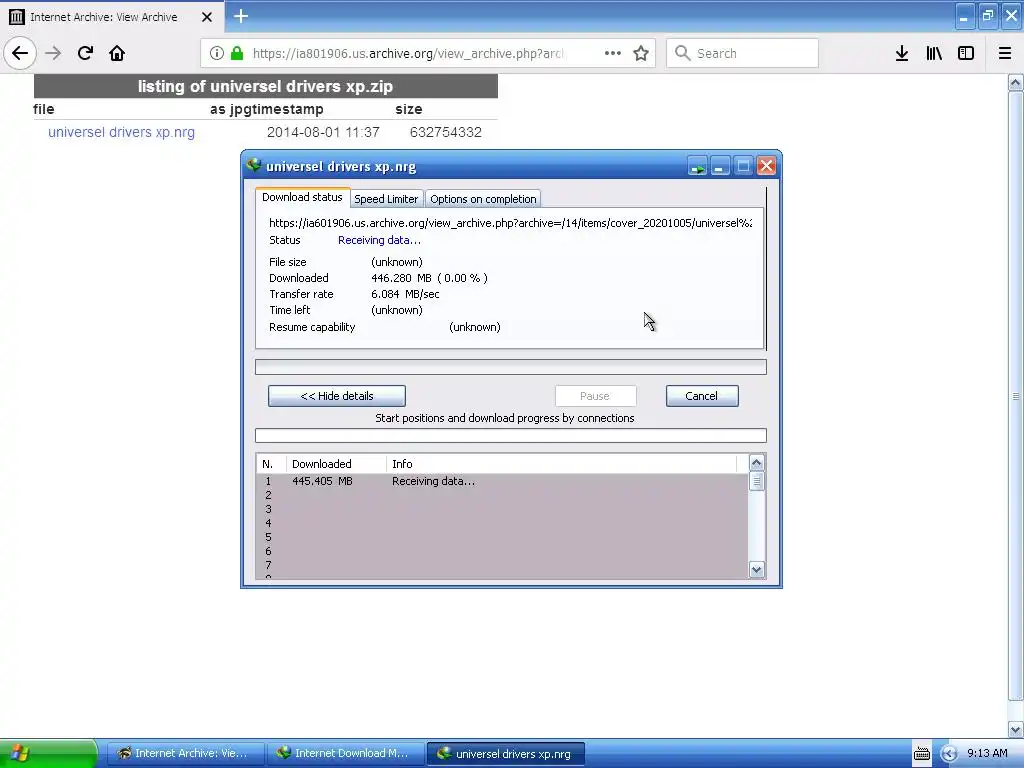Cancel the download
This screenshot has height=768, width=1024.
[702, 396]
